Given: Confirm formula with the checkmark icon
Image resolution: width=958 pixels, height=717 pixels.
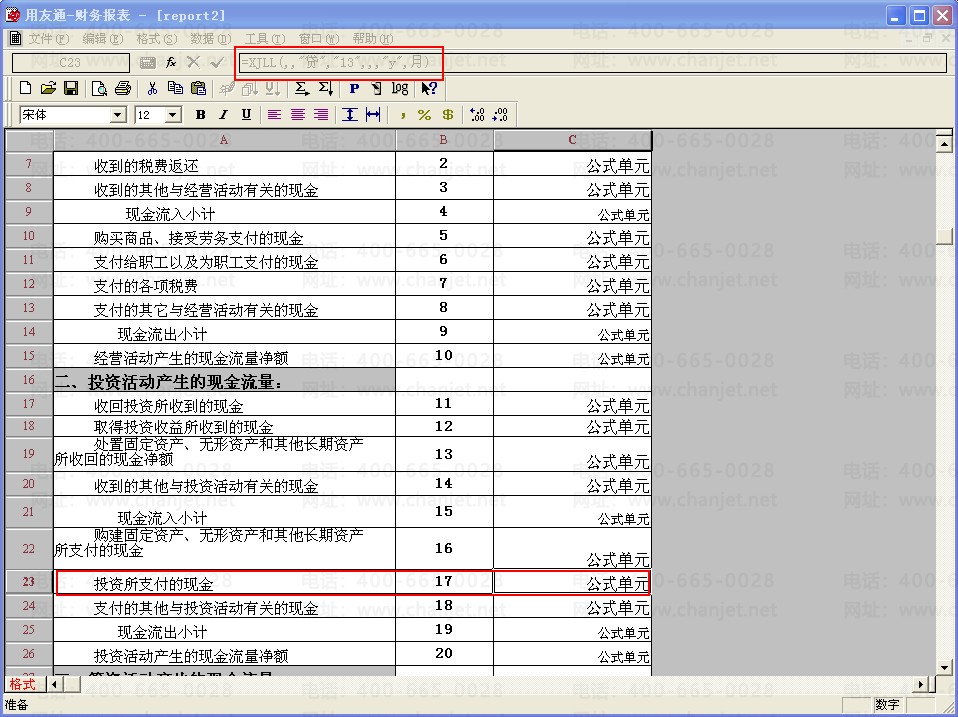Looking at the screenshot, I should [216, 62].
